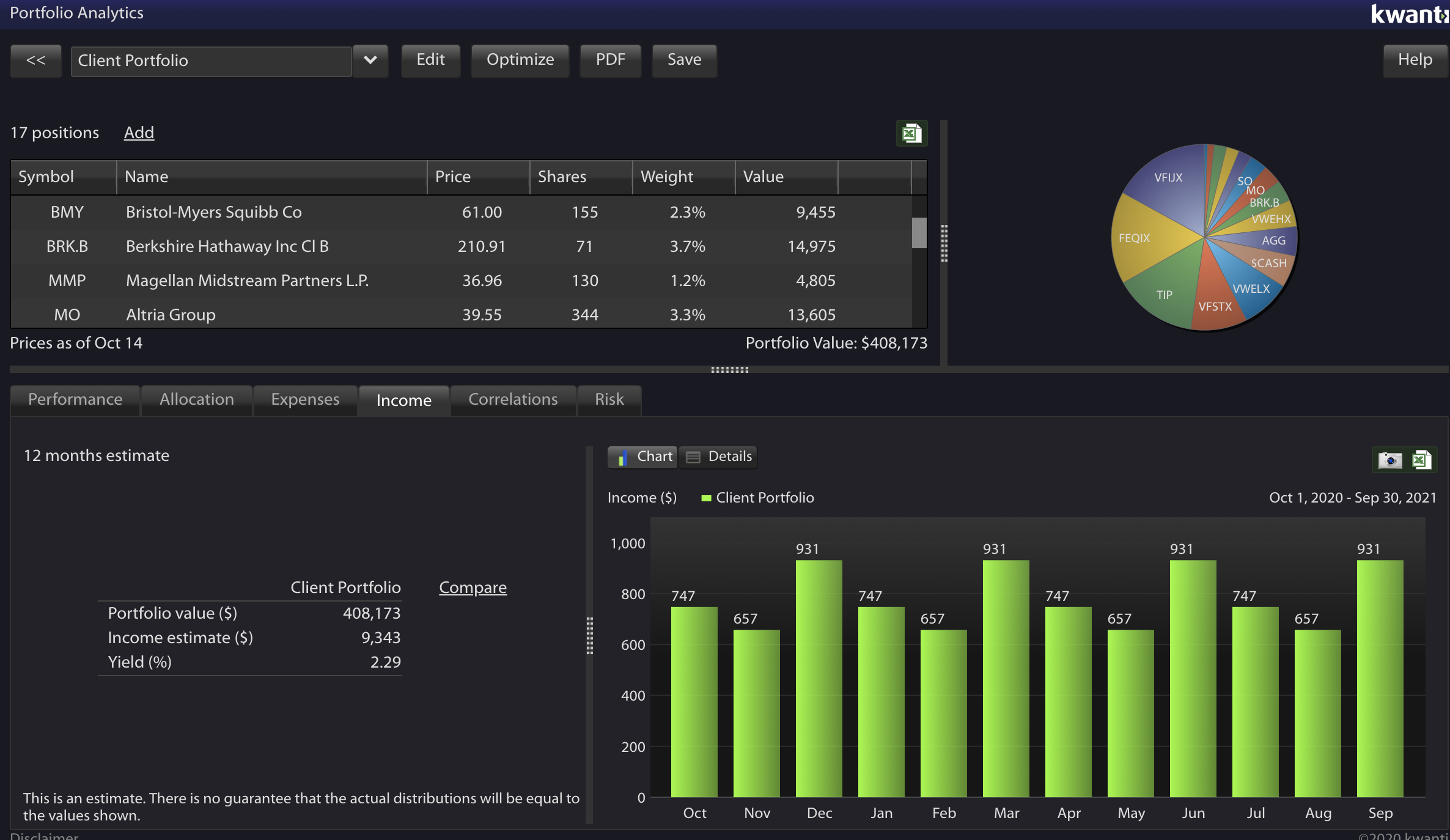
Task: Click the vertical splitter beside positions table
Action: 944,243
